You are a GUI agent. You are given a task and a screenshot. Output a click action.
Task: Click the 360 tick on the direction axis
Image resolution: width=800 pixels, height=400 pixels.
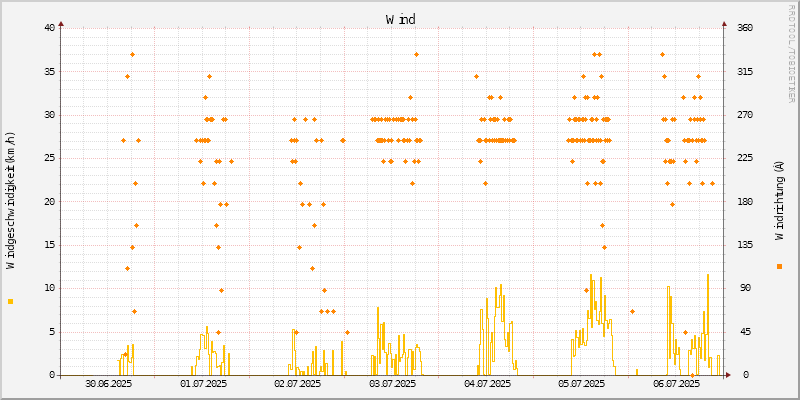[x=745, y=28]
